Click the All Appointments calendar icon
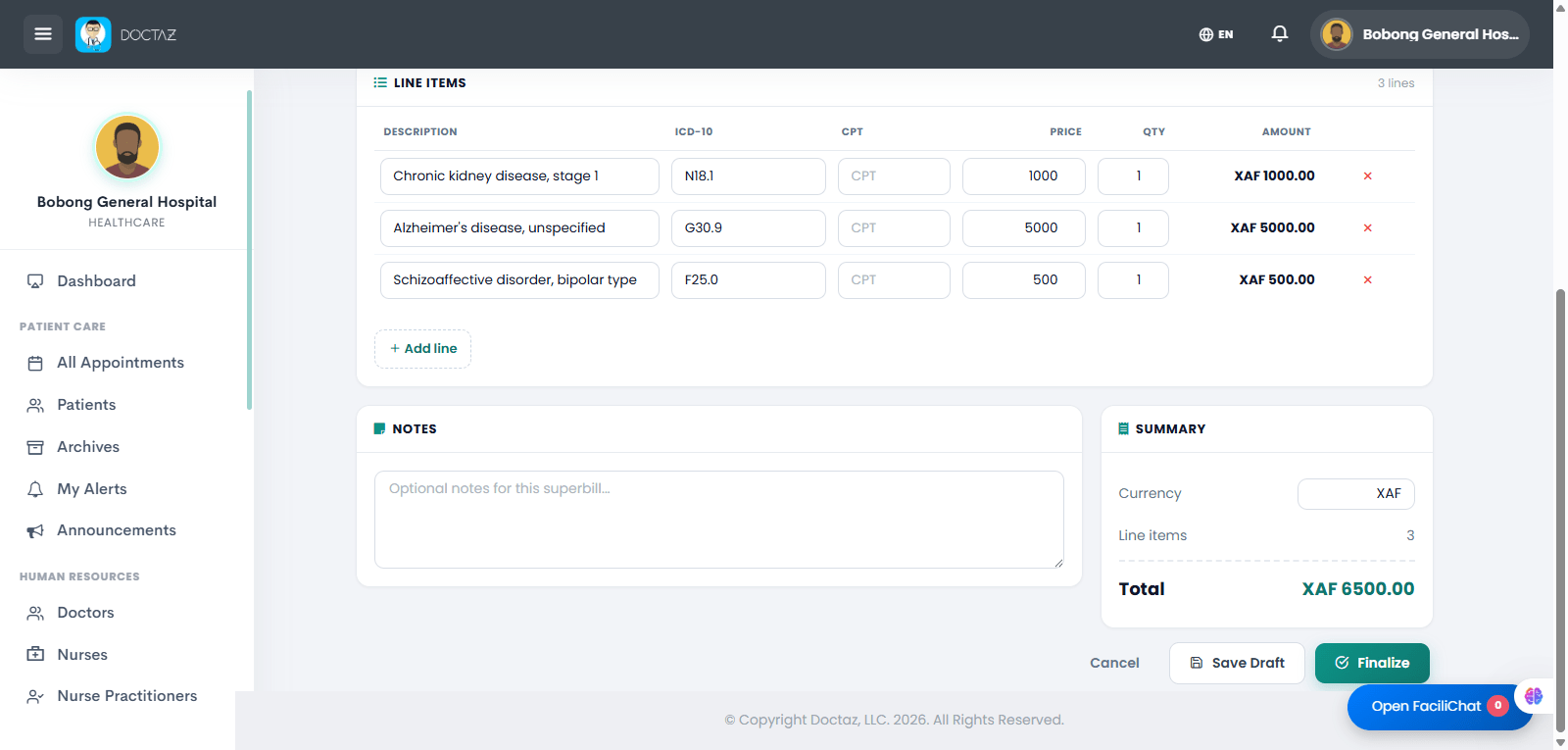The image size is (1568, 750). point(35,363)
